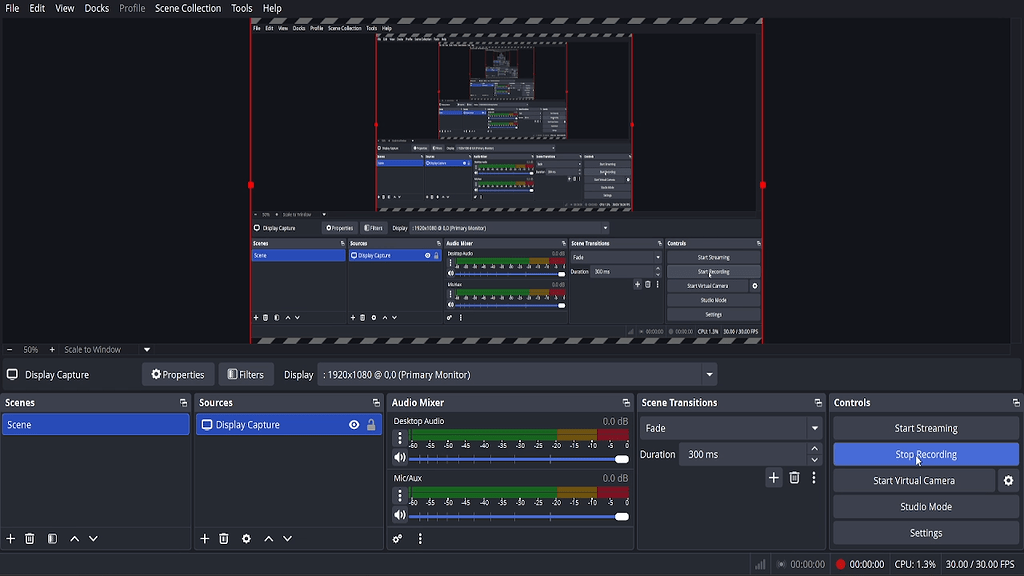
Task: Open the Scene Collection menu
Action: coord(188,8)
